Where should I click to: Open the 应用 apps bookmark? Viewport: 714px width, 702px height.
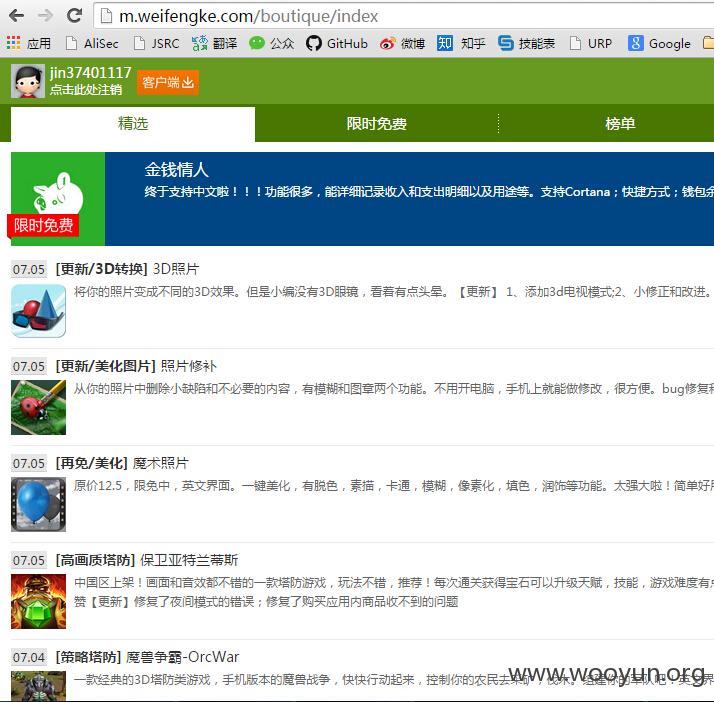tap(28, 43)
